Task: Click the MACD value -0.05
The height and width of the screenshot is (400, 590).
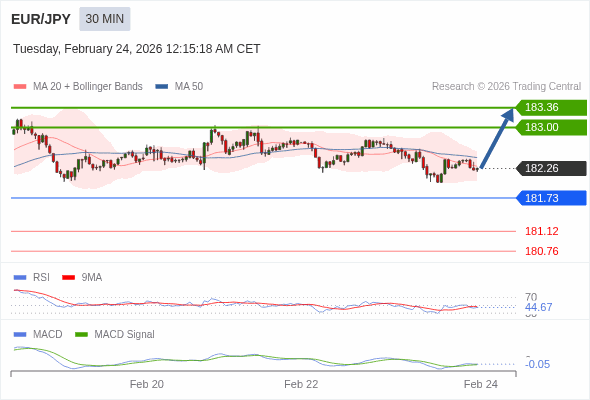Action: (x=537, y=364)
